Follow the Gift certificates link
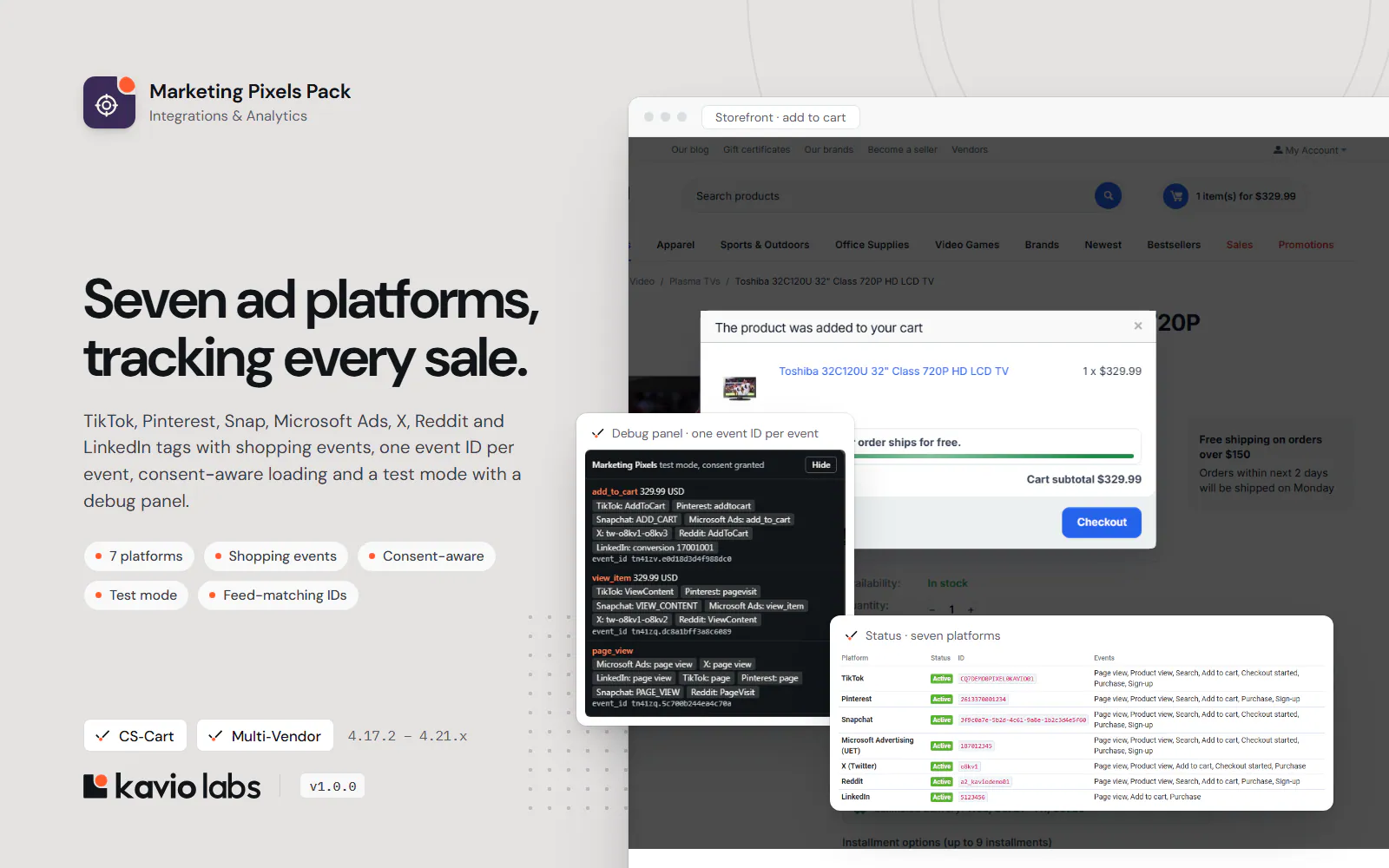This screenshot has height=868, width=1389. tap(757, 149)
